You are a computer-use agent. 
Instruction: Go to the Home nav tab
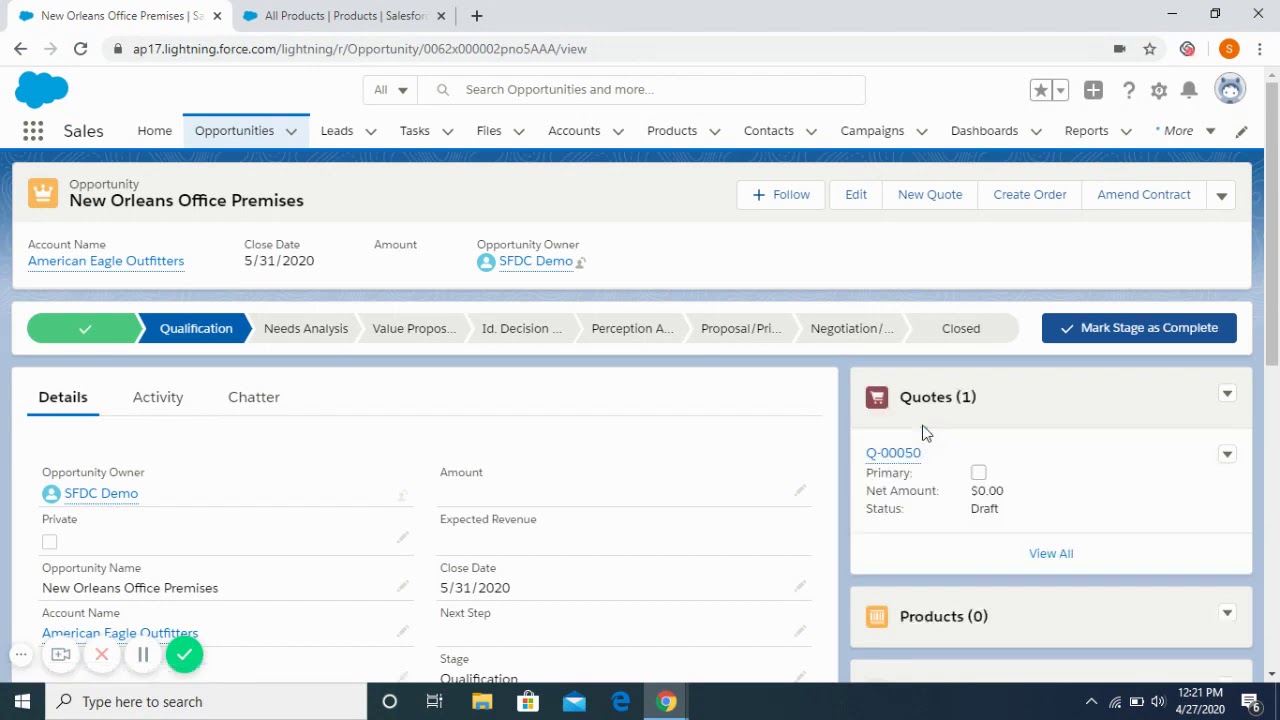(155, 131)
